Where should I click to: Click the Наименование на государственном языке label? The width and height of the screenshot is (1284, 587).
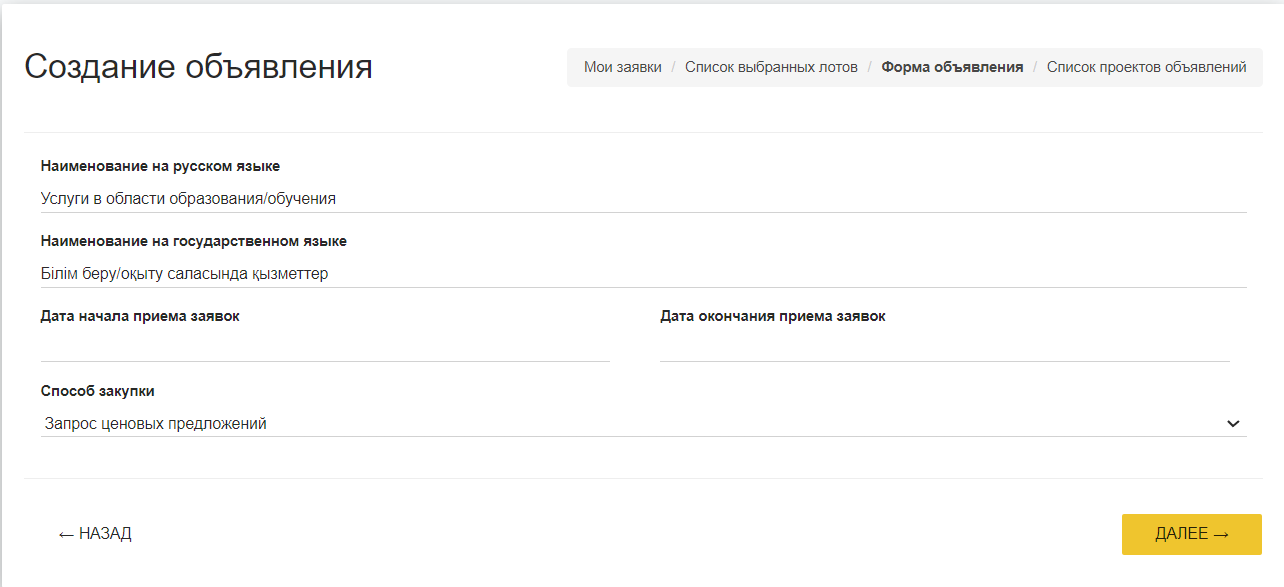point(194,241)
